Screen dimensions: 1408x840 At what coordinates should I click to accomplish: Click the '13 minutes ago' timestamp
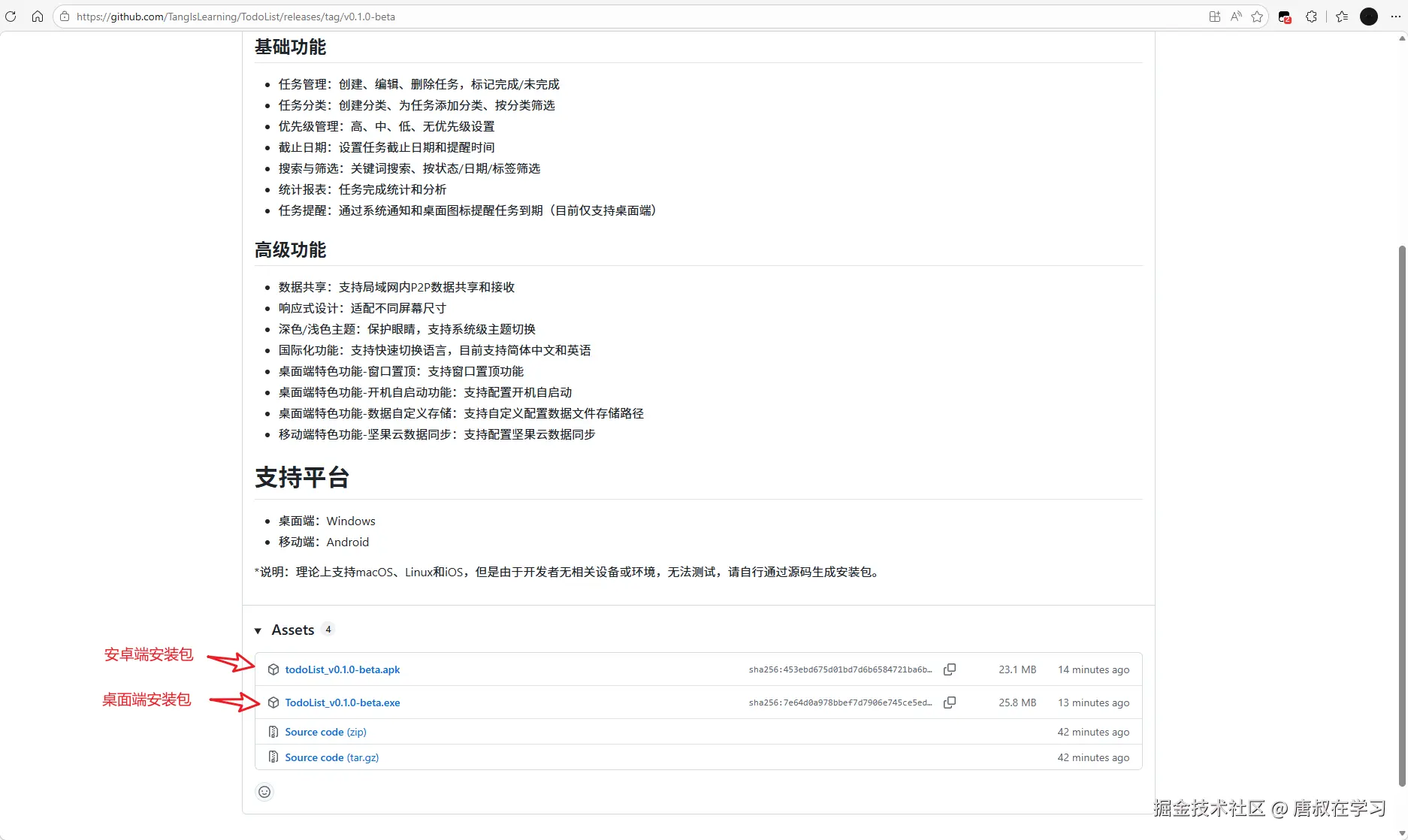[x=1093, y=703]
